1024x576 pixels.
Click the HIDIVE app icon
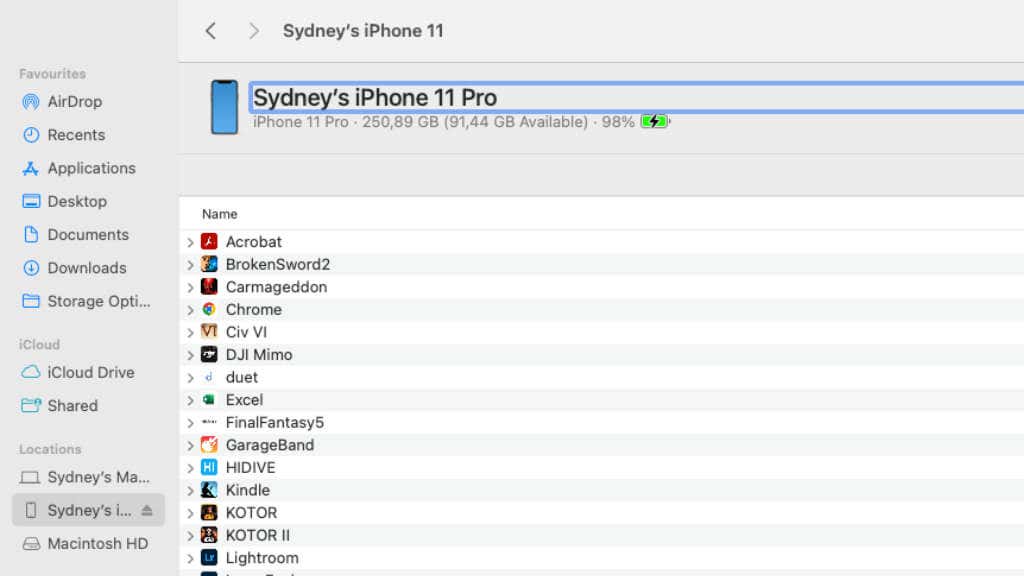(209, 468)
